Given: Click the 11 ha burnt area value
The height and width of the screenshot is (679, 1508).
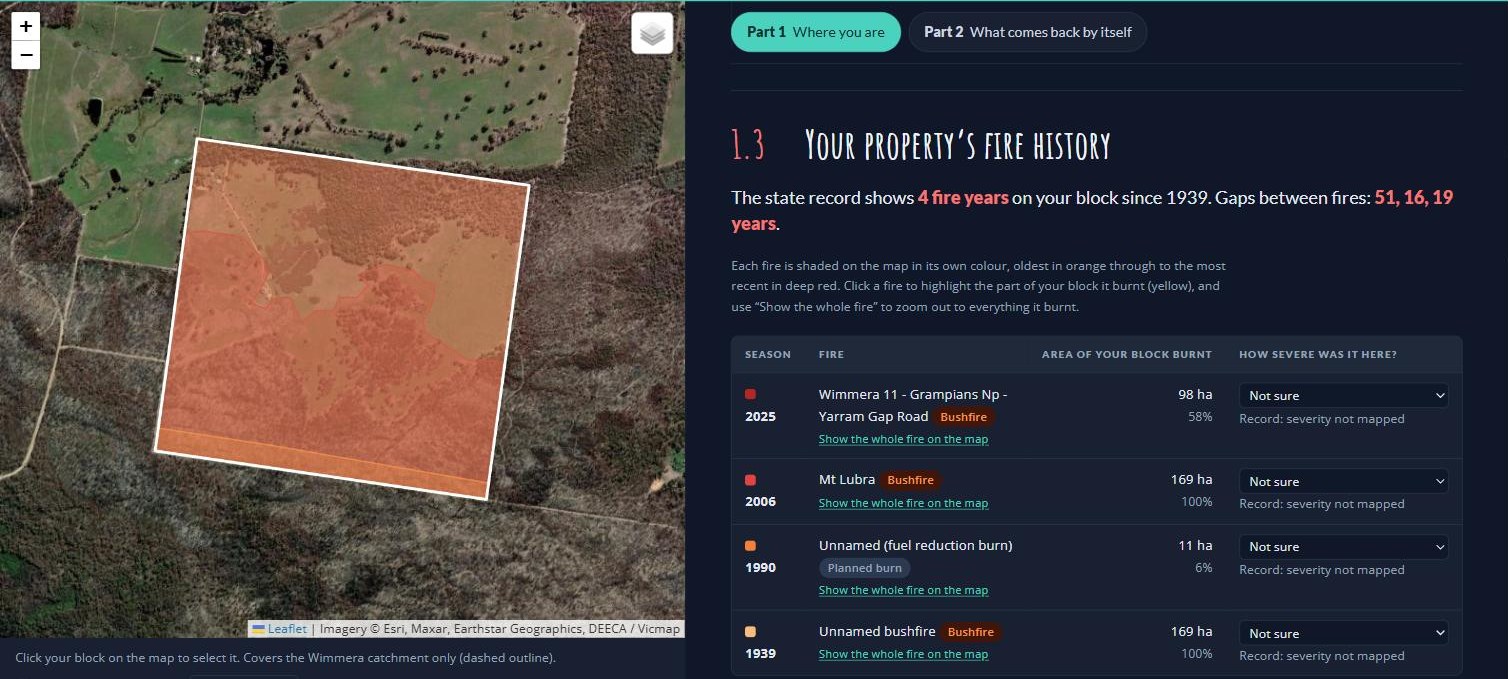Looking at the screenshot, I should [x=1197, y=545].
